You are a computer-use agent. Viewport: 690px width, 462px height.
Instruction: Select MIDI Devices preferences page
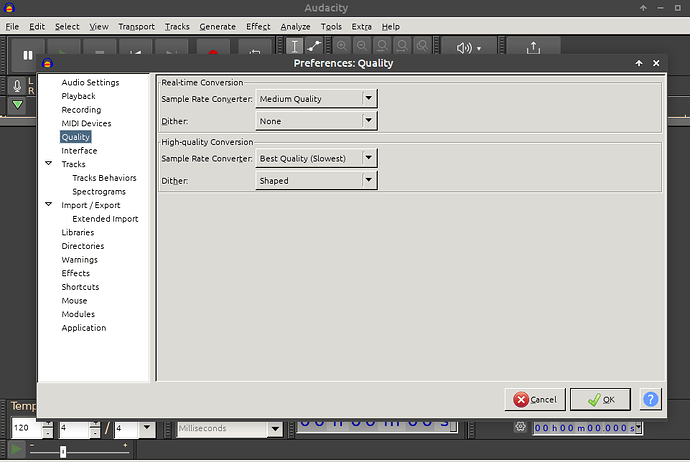pyautogui.click(x=86, y=123)
